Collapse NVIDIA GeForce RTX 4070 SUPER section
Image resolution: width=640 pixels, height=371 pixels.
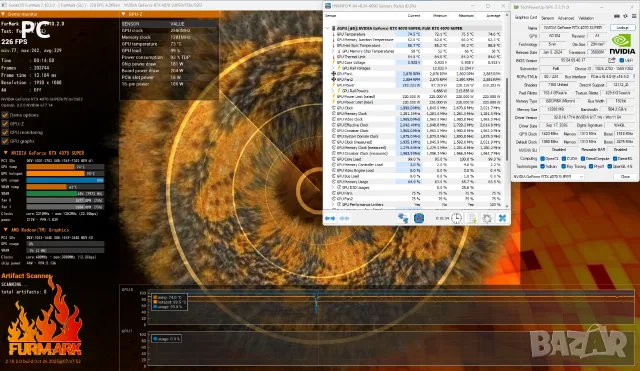6,153
